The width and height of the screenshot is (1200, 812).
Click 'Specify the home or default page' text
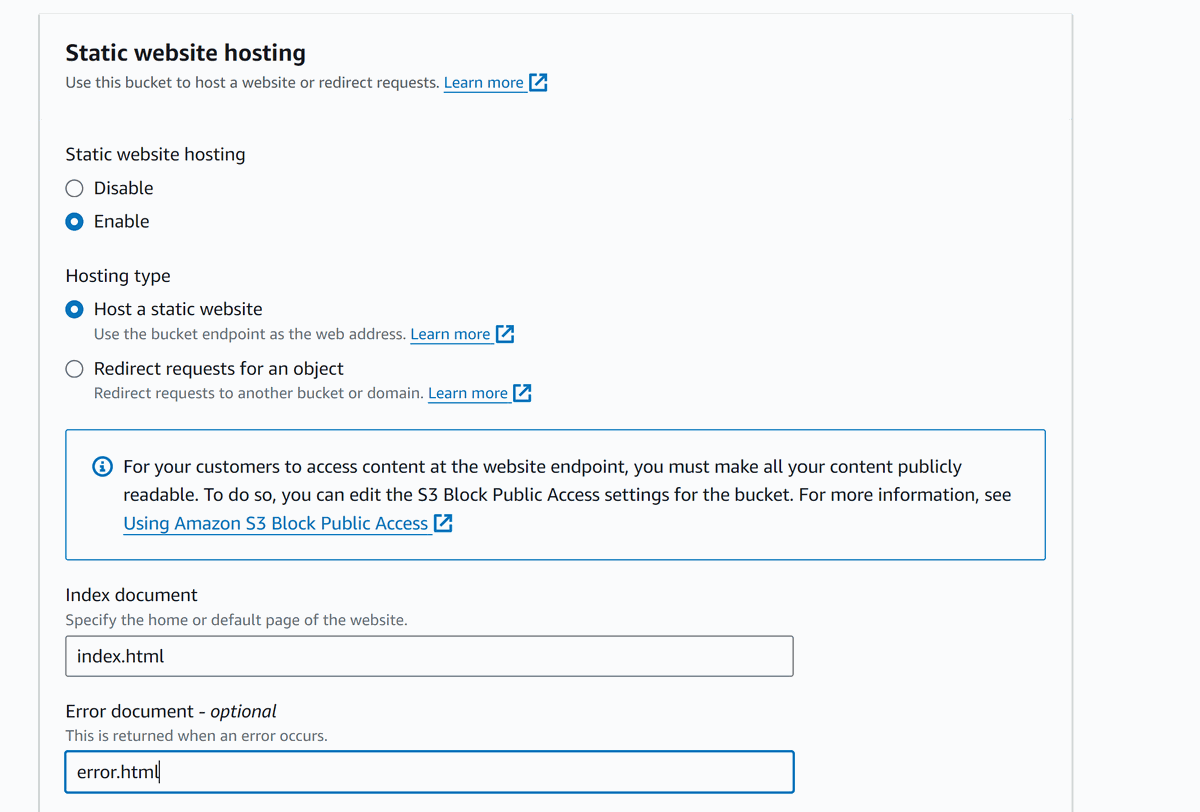pos(236,620)
